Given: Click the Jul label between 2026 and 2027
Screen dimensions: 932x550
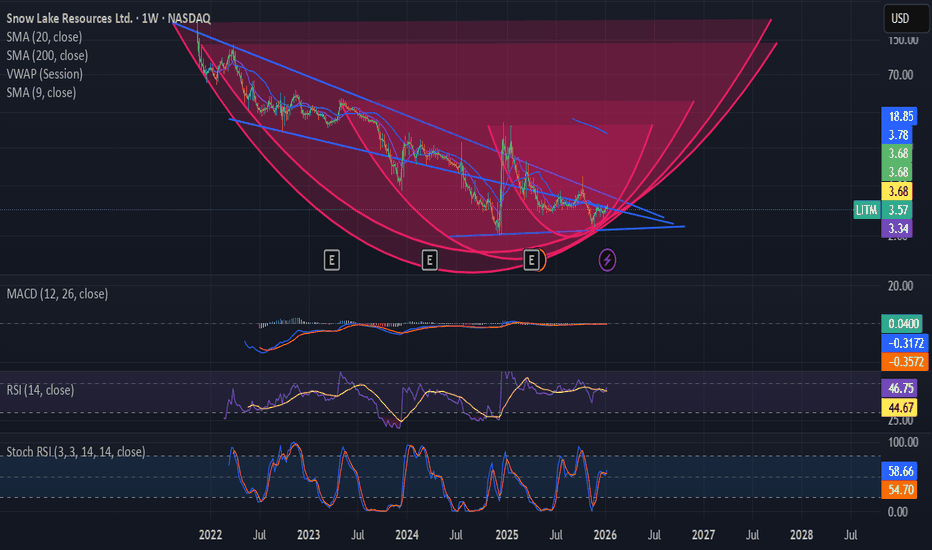Looking at the screenshot, I should 654,535.
